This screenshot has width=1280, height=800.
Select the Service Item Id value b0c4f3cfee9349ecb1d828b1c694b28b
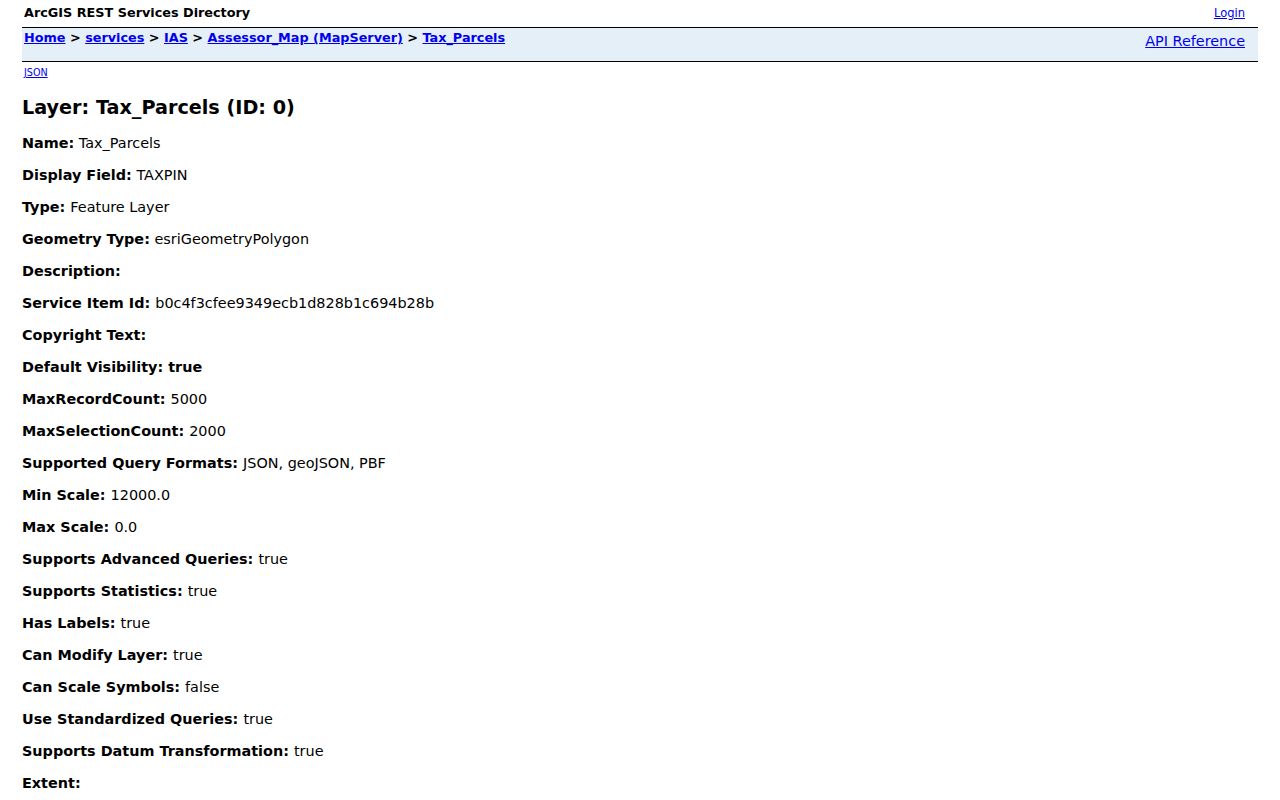[294, 303]
